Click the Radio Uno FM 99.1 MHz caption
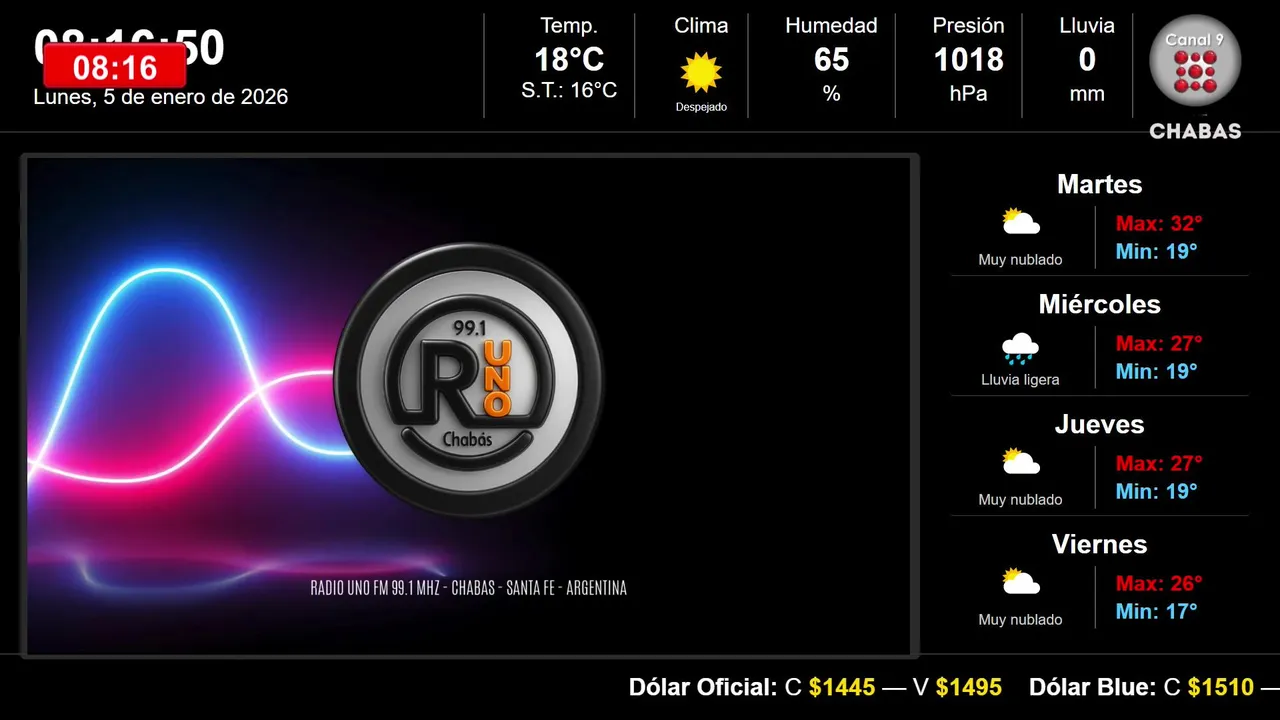This screenshot has width=1280, height=720. click(469, 588)
